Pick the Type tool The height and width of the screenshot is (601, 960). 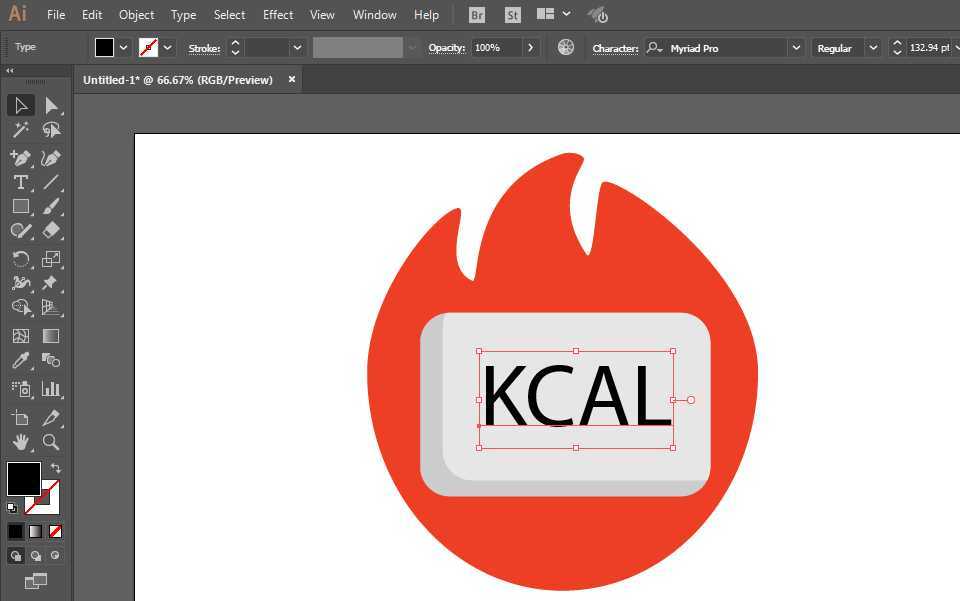[20, 182]
